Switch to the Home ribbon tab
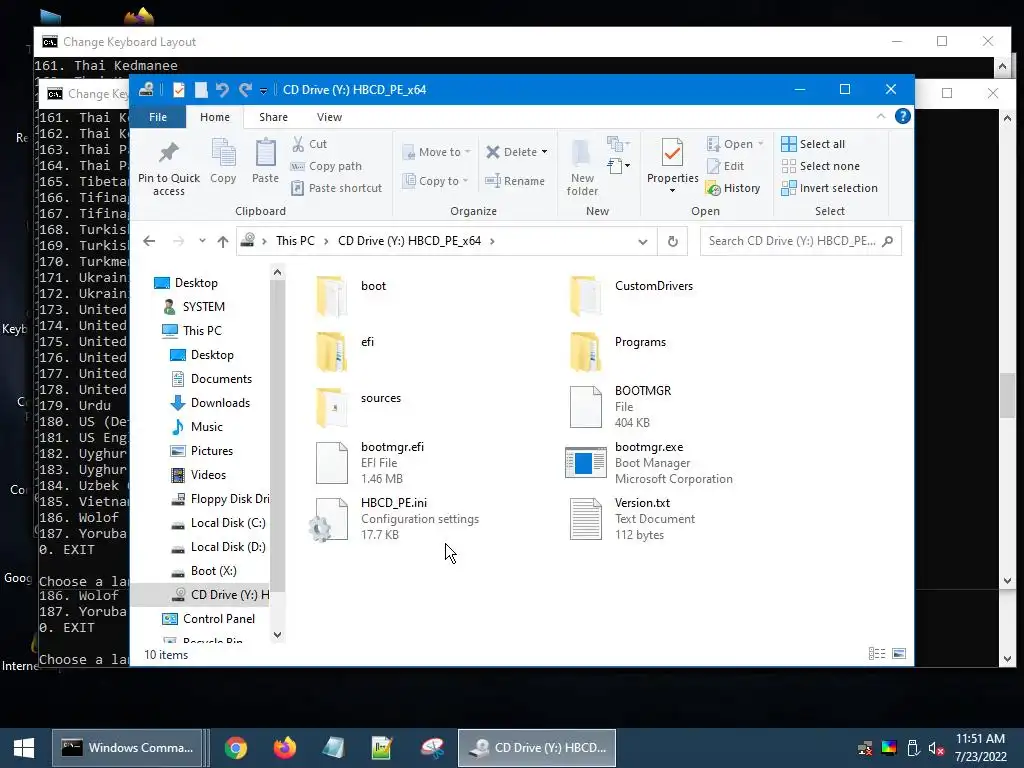Viewport: 1024px width, 768px height. click(x=215, y=117)
